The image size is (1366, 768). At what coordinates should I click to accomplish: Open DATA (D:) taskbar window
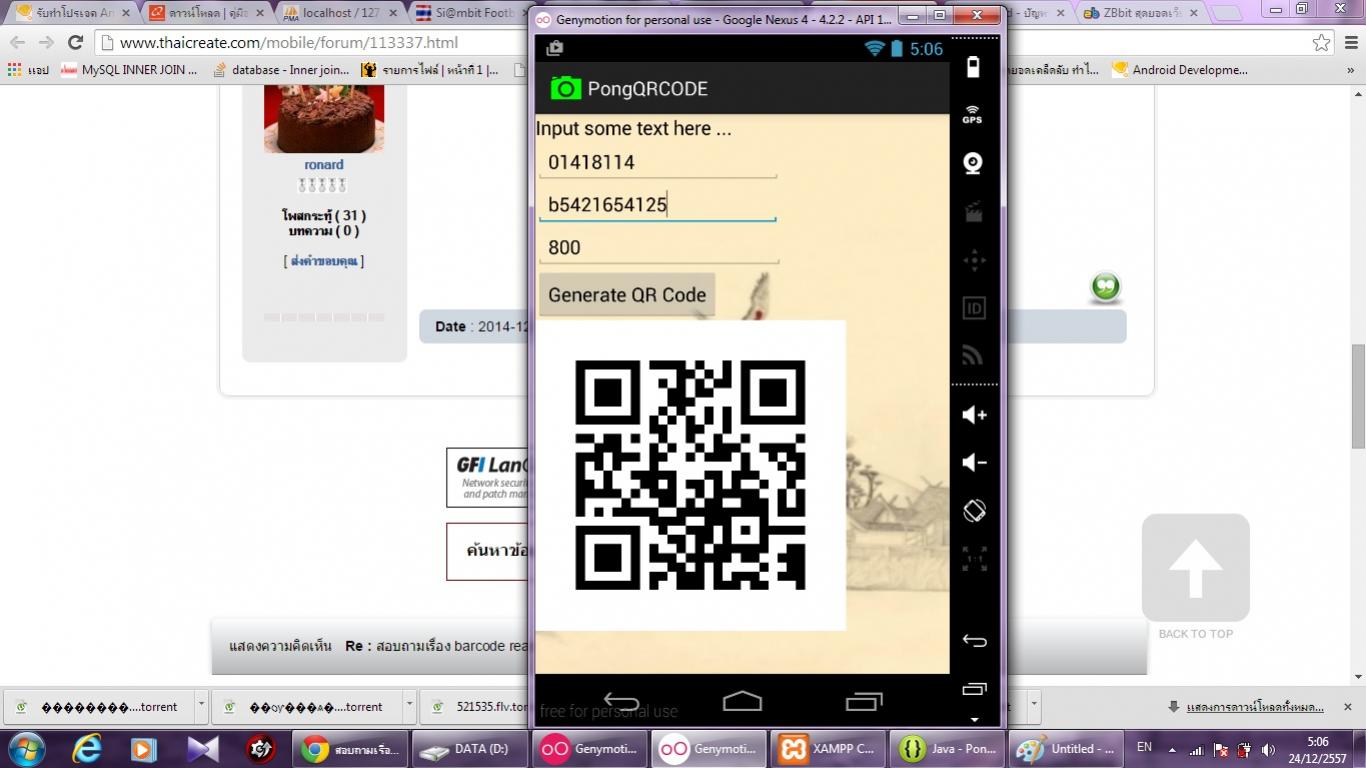click(x=469, y=748)
